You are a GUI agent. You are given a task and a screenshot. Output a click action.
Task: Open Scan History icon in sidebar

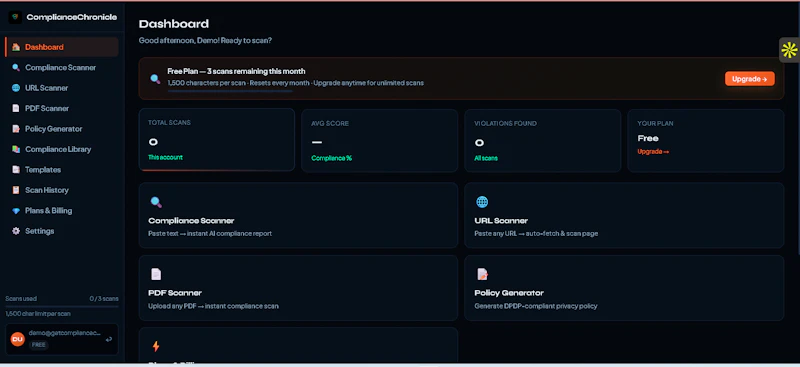click(16, 190)
